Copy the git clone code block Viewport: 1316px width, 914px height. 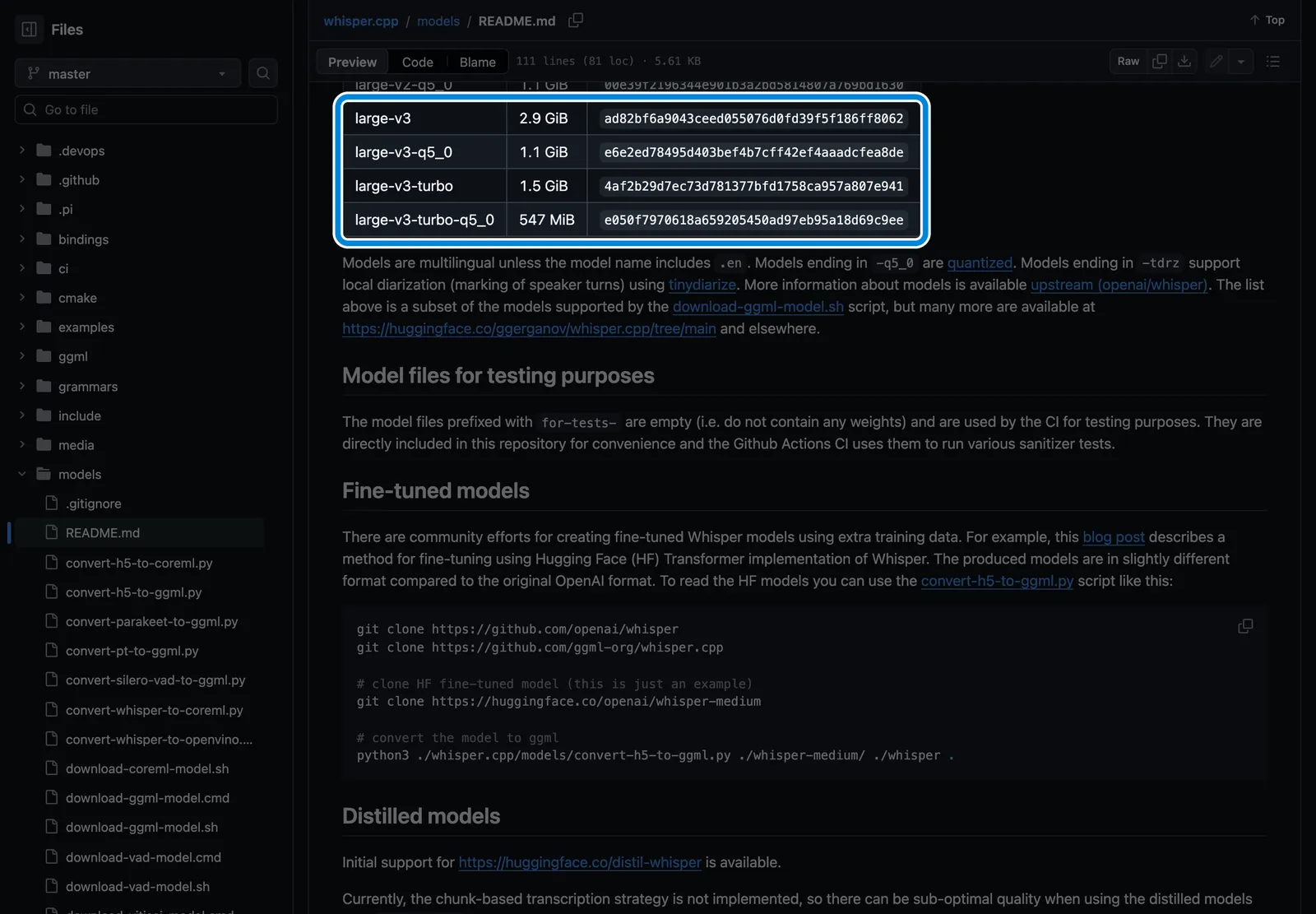1245,626
